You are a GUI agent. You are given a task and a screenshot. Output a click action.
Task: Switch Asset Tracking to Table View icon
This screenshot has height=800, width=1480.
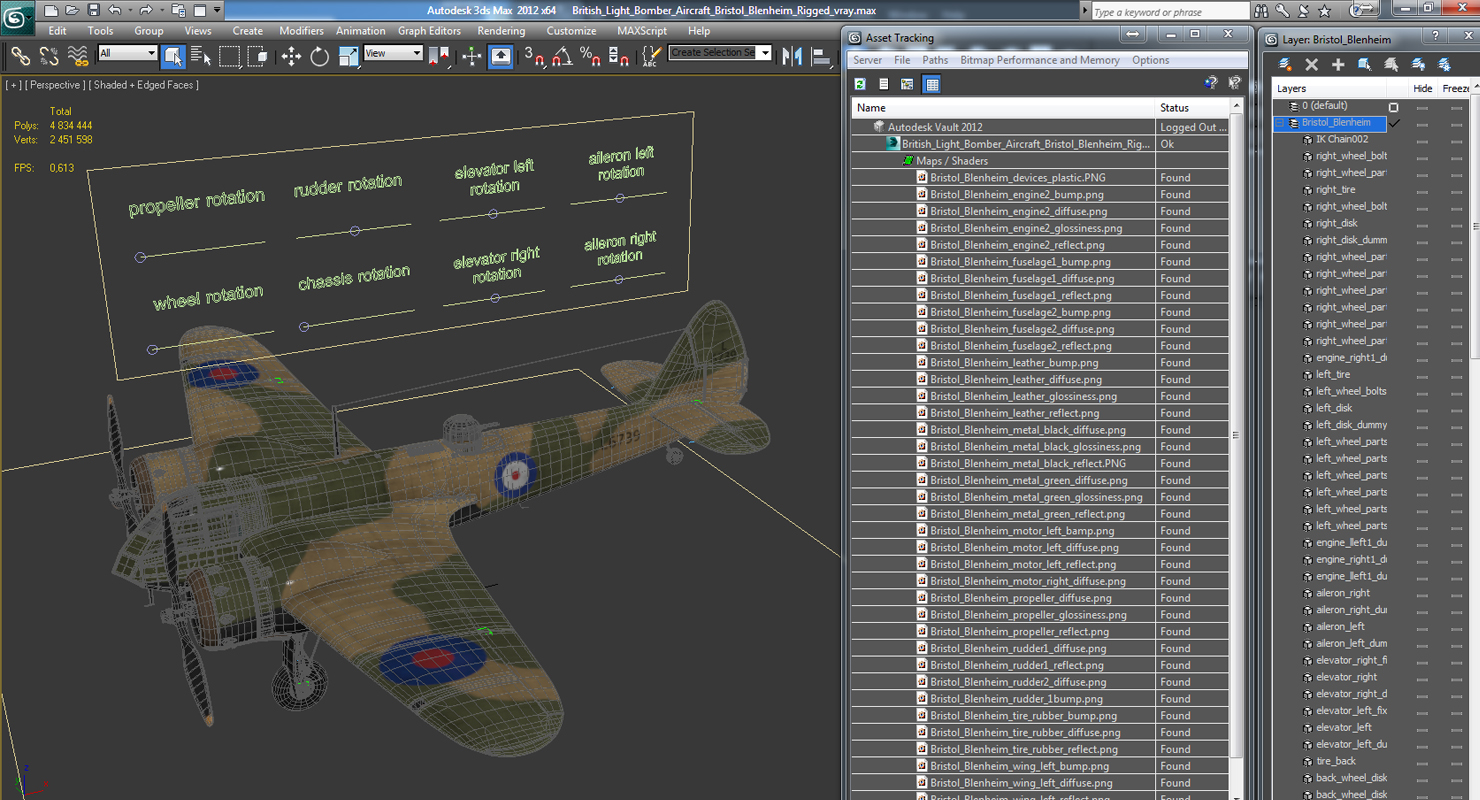point(932,84)
